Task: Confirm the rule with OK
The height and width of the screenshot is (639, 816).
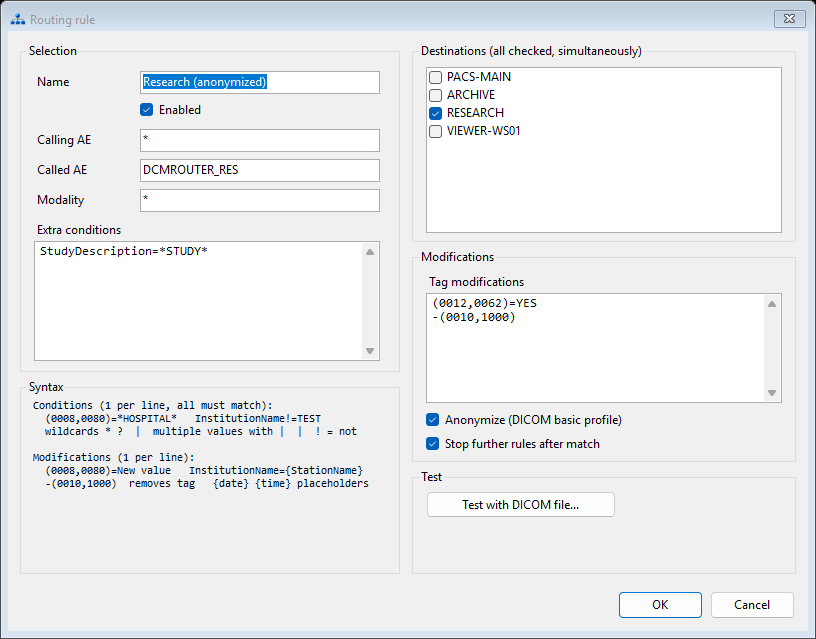Action: click(x=660, y=605)
